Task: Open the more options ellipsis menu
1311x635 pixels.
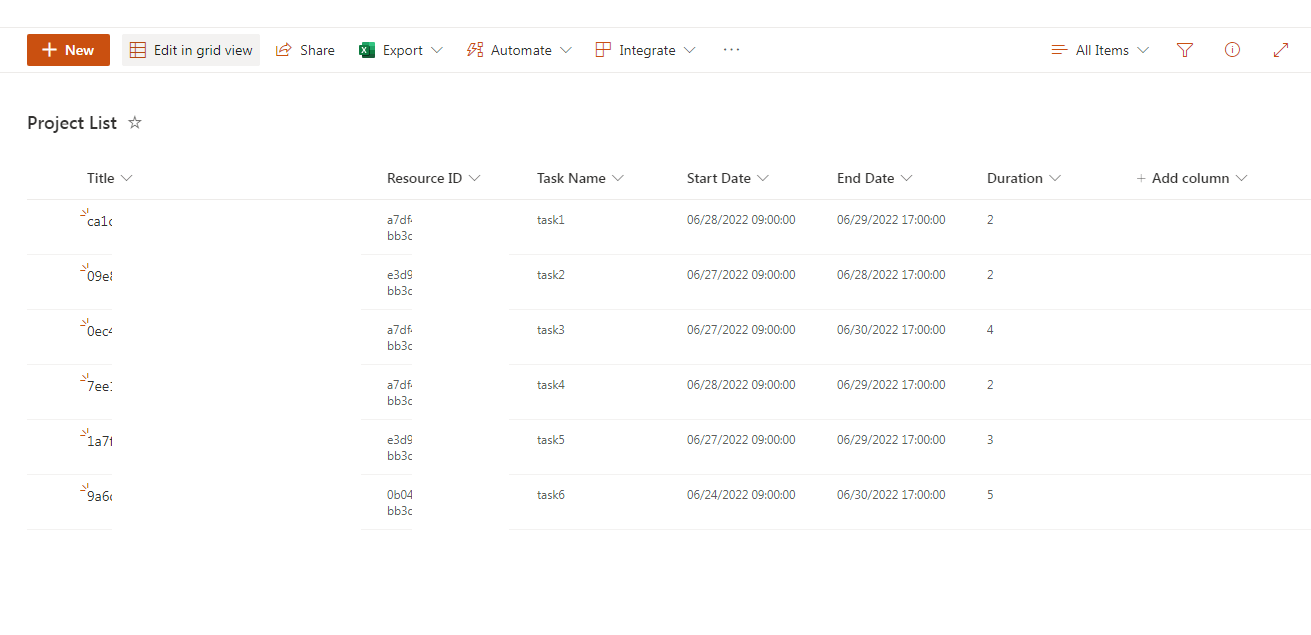Action: click(x=731, y=50)
